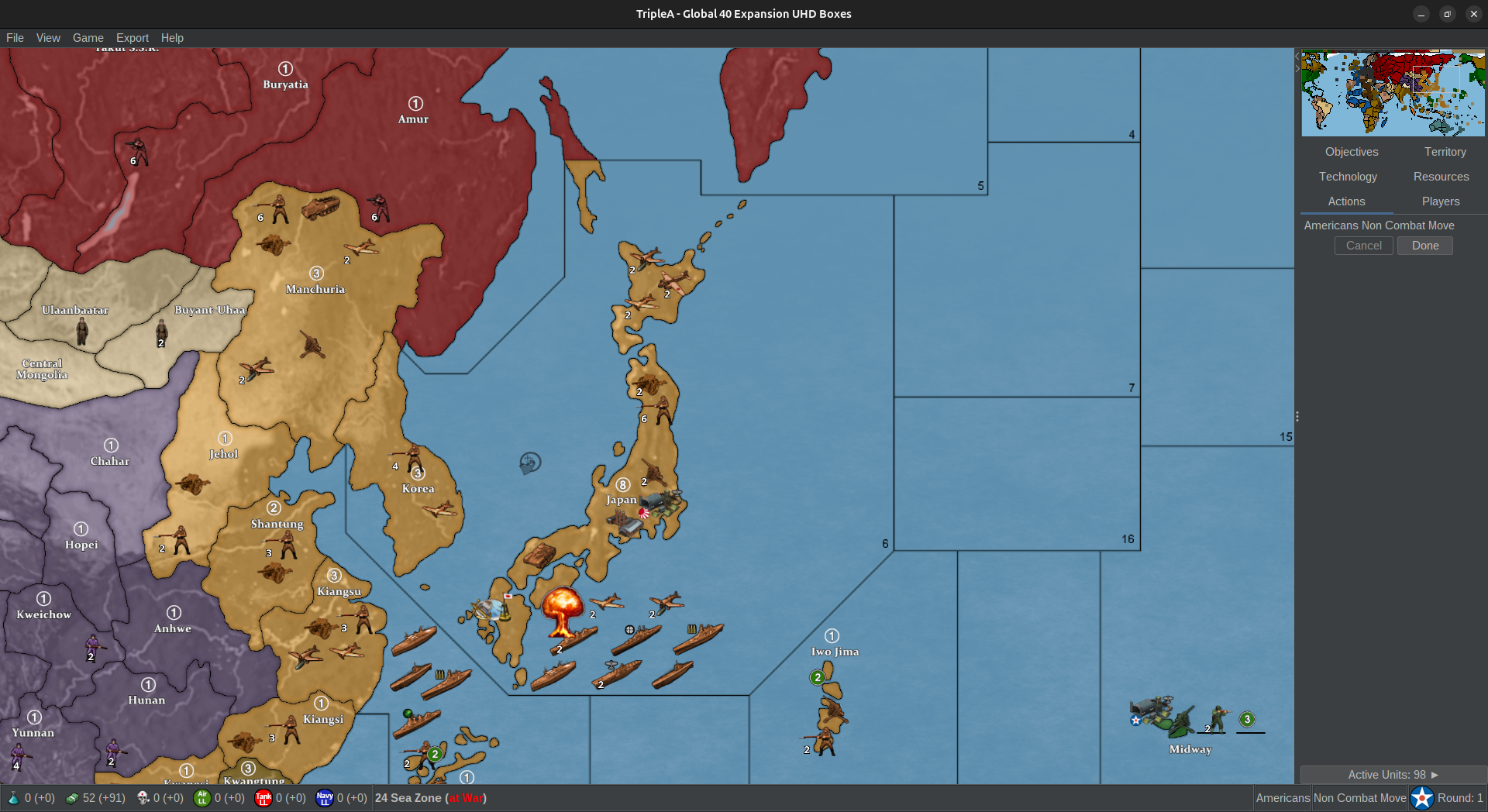
Task: Click the skull icon in status bar
Action: 143,797
